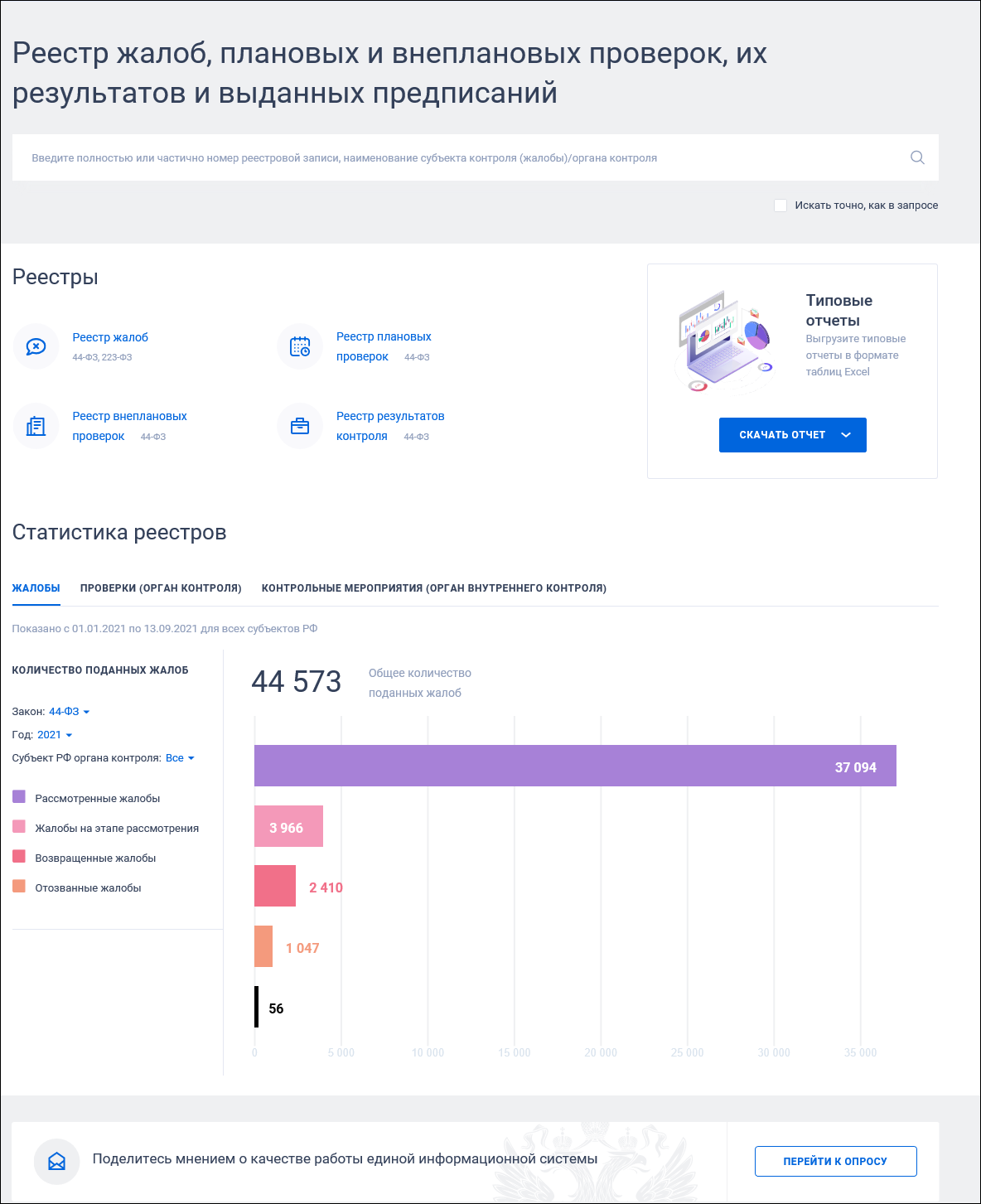The width and height of the screenshot is (981, 1204).
Task: Click the envelope survey icon
Action: (56, 1161)
